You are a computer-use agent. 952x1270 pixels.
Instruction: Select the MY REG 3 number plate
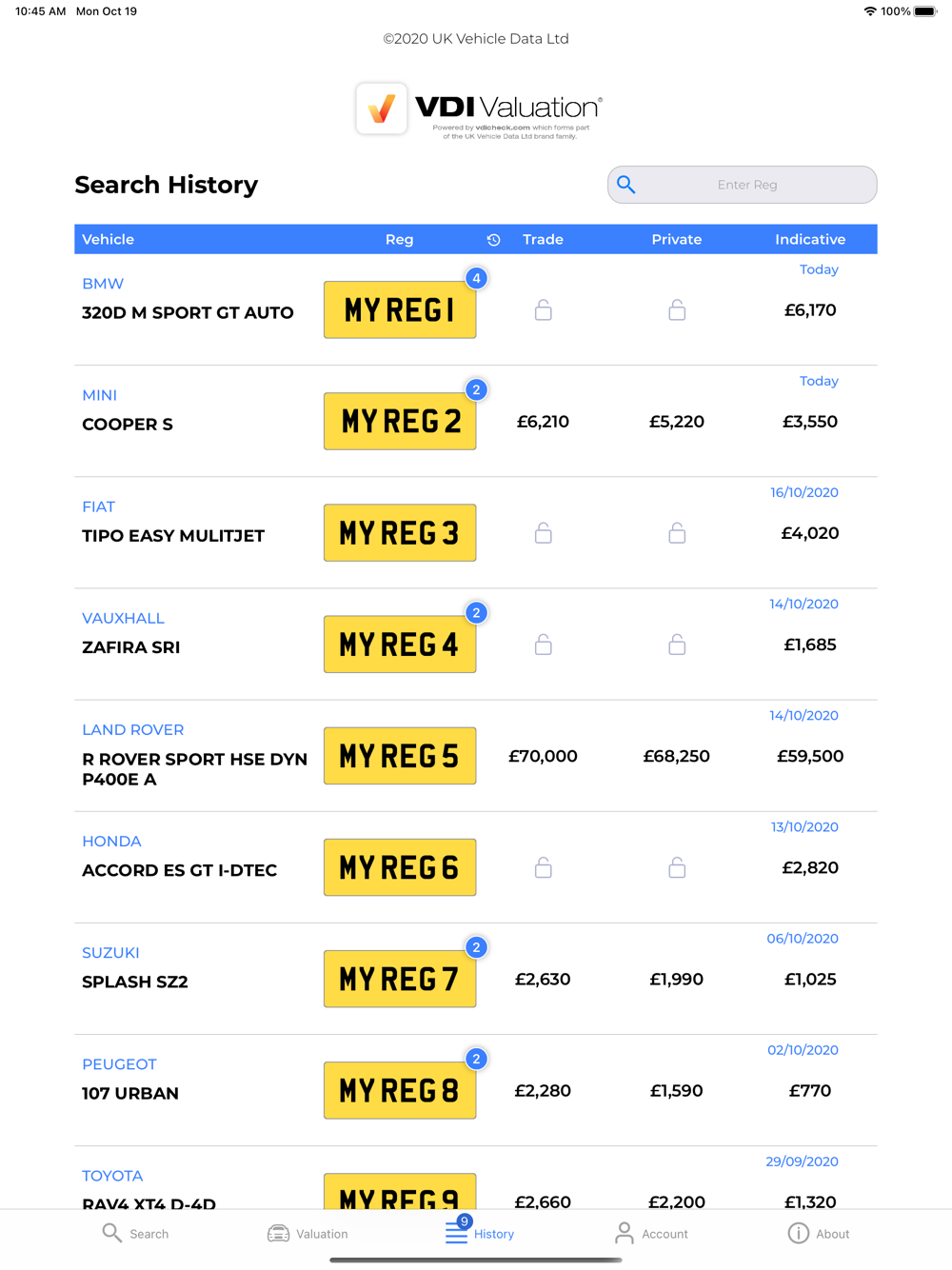[x=400, y=532]
